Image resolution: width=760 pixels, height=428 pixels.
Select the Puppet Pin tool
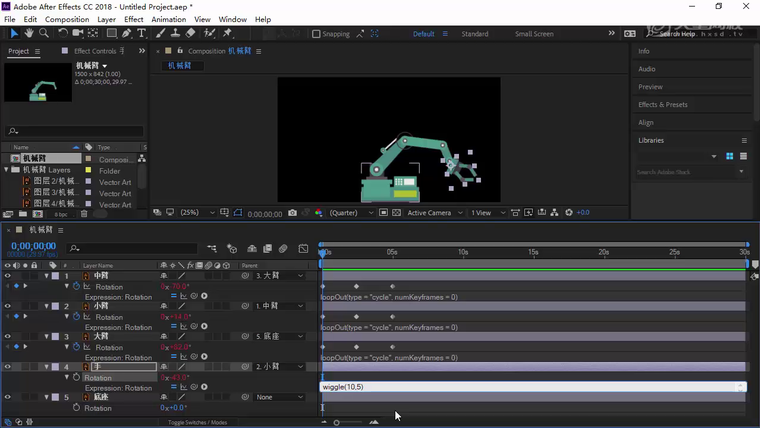coord(227,33)
